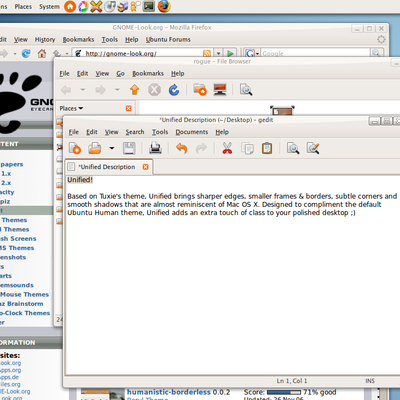Click the Firefox URL address field

click(x=143, y=53)
